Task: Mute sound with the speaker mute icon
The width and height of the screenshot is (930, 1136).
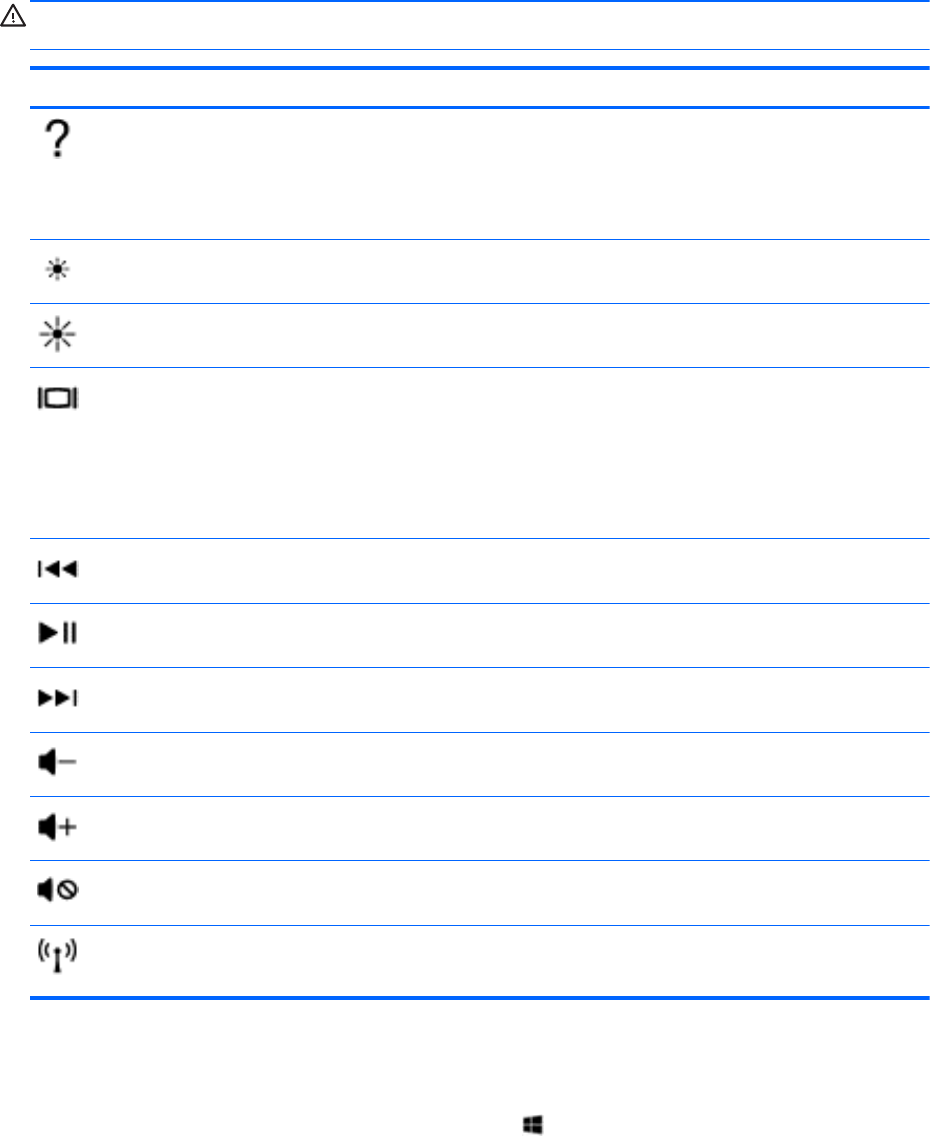Action: [59, 892]
